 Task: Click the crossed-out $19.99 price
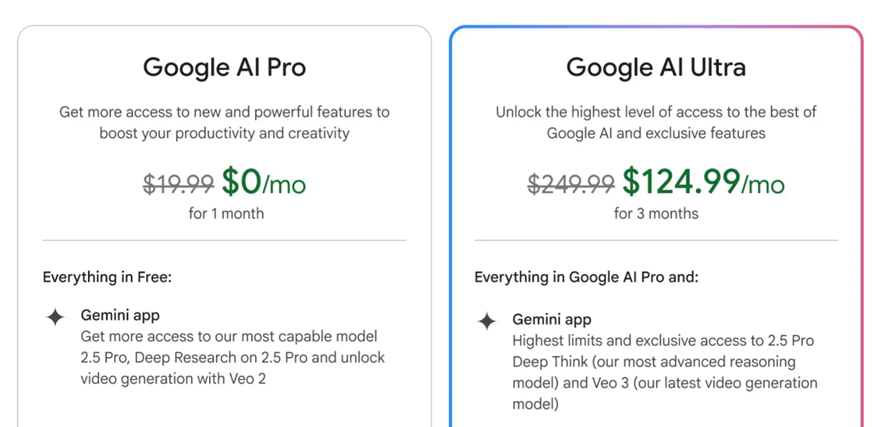tap(178, 183)
